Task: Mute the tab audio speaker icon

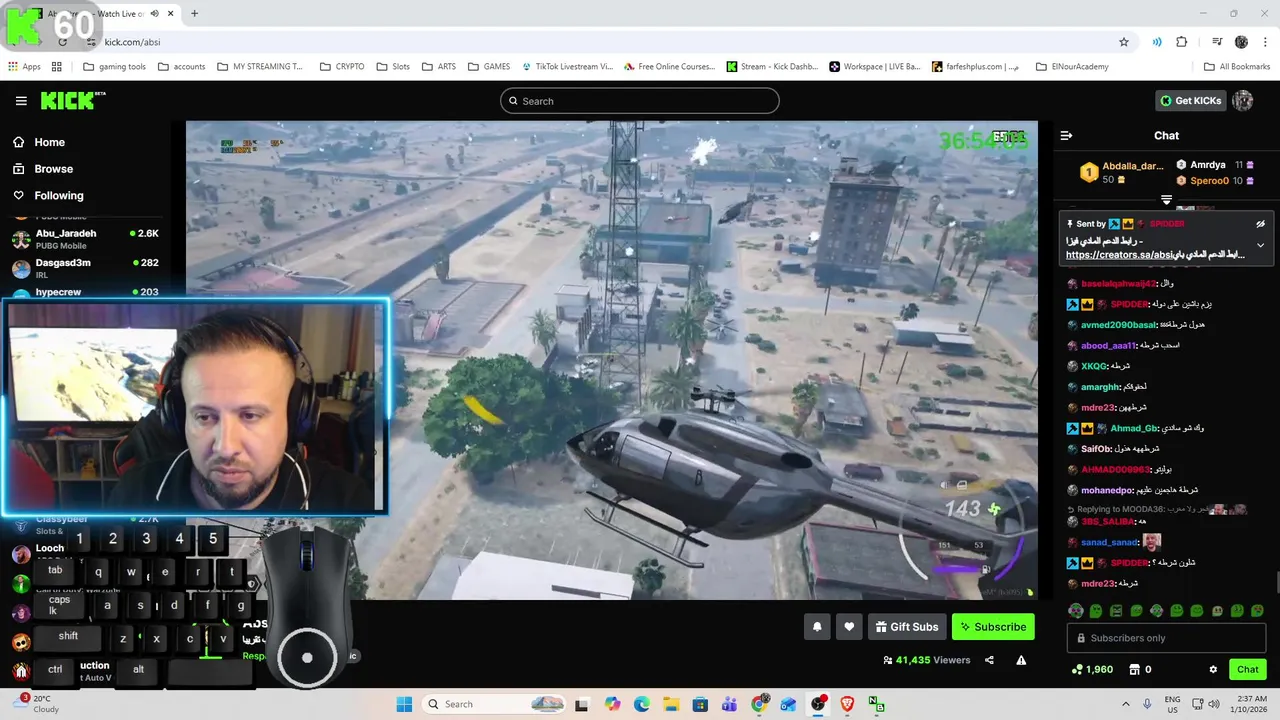Action: tap(154, 14)
